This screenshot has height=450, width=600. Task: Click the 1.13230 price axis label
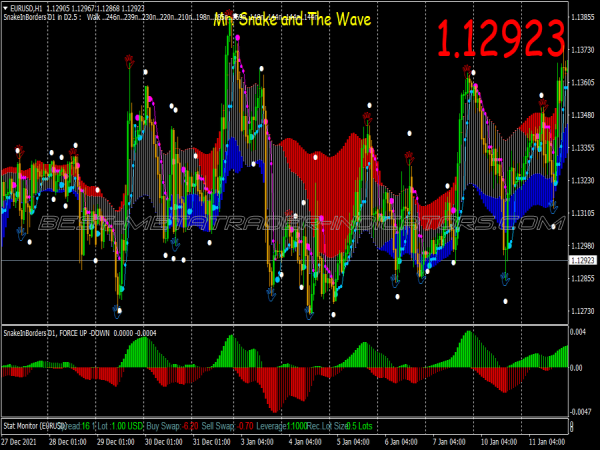click(583, 180)
